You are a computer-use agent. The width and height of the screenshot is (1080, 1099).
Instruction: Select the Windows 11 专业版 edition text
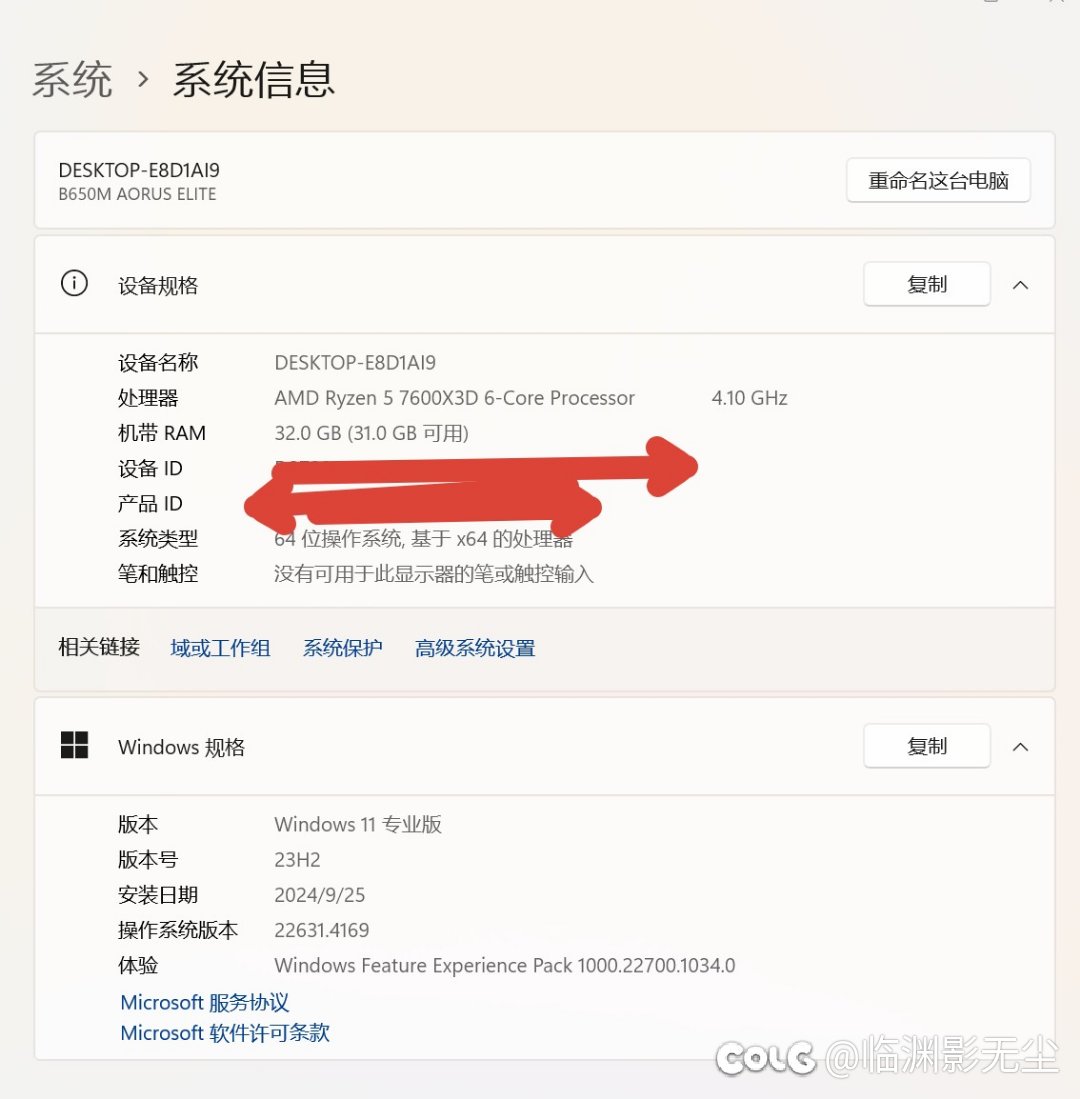point(357,824)
